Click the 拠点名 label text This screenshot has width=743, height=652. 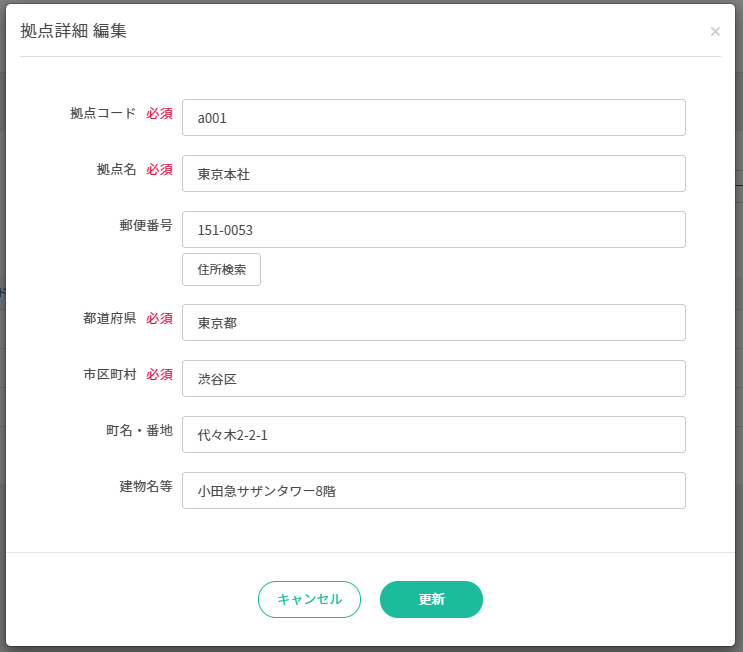tap(116, 170)
